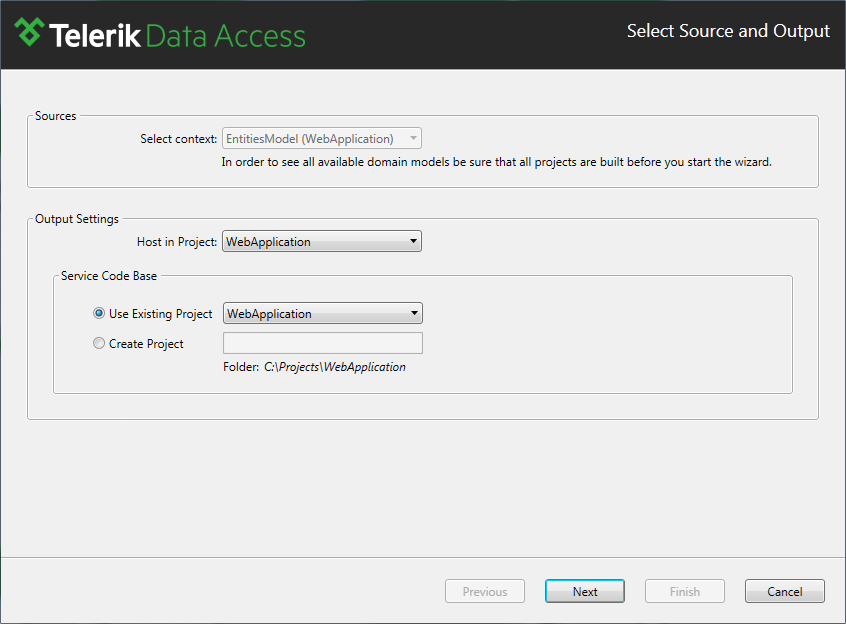The height and width of the screenshot is (624, 846).
Task: Click the Folder path C:\Projects\WebApplication text
Action: 335,367
